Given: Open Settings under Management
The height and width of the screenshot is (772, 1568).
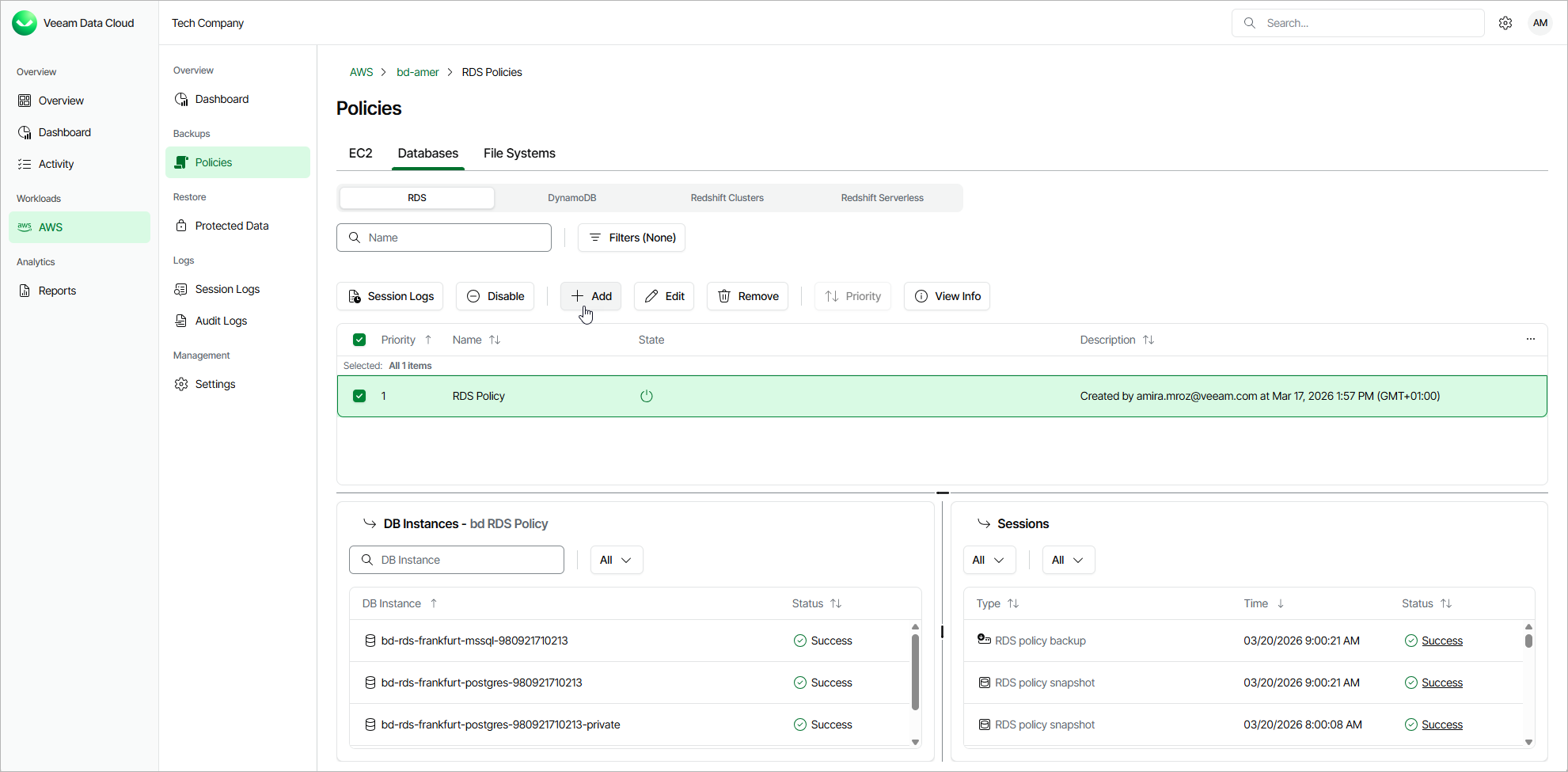Looking at the screenshot, I should (x=237, y=384).
